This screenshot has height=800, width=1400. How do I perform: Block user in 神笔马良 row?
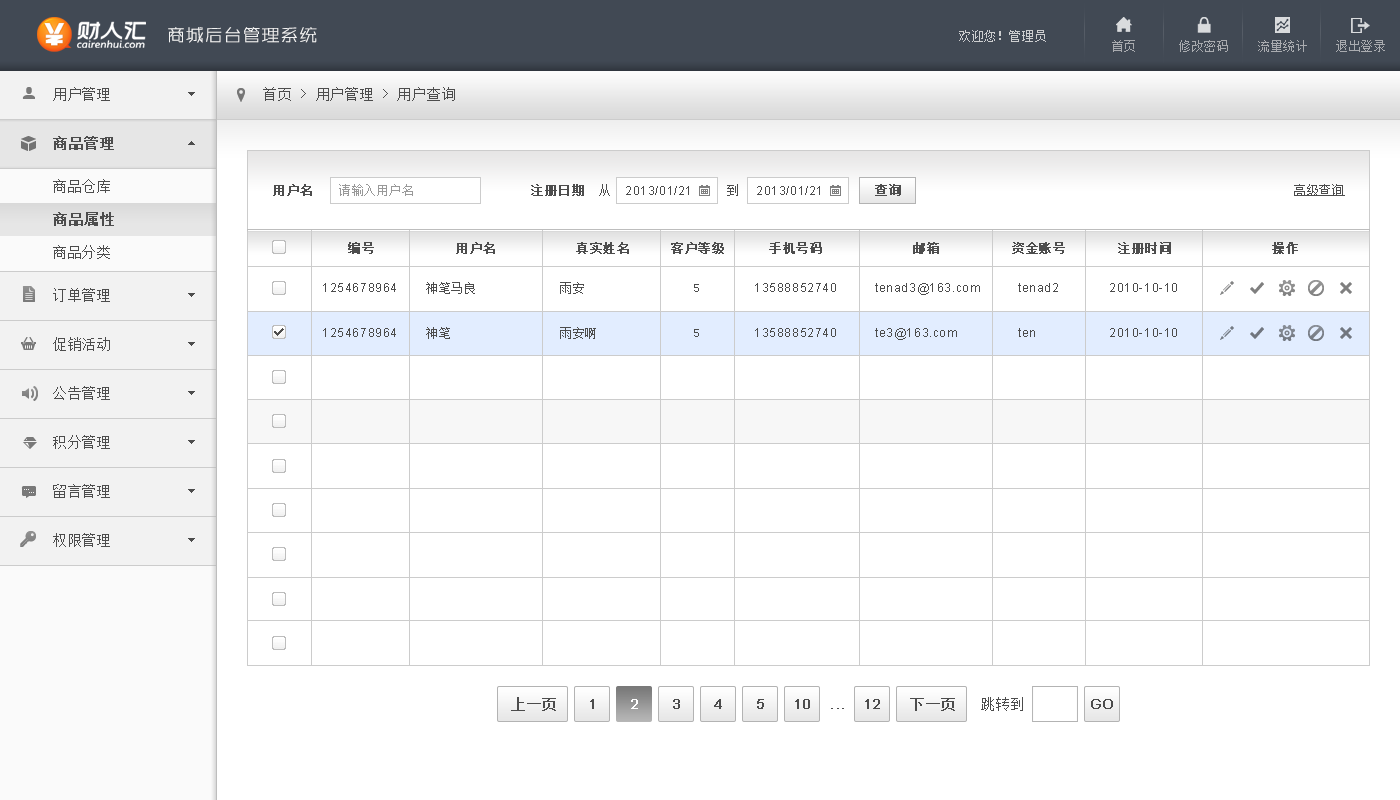click(1316, 288)
